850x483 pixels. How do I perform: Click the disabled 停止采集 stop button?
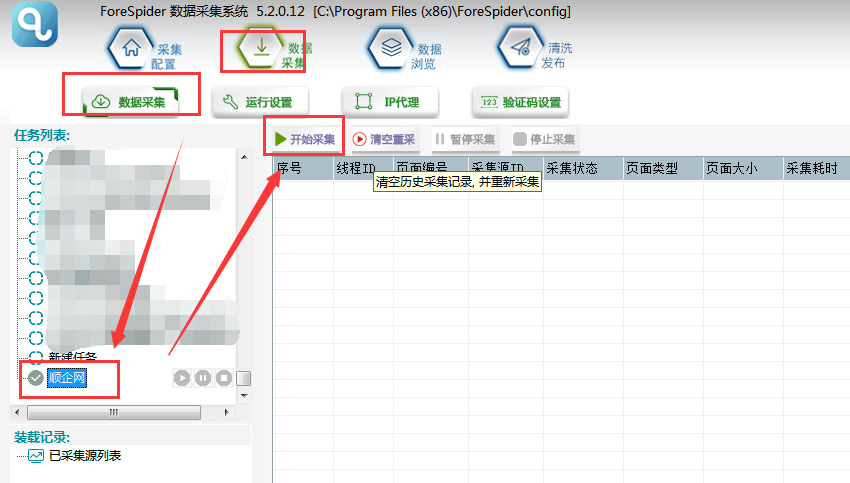pyautogui.click(x=544, y=139)
